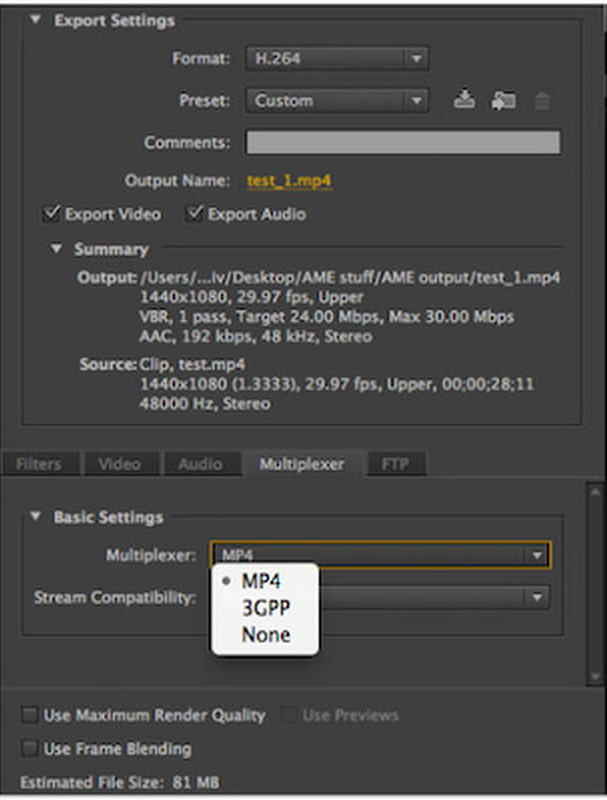Switch to the Filters tab

38,464
